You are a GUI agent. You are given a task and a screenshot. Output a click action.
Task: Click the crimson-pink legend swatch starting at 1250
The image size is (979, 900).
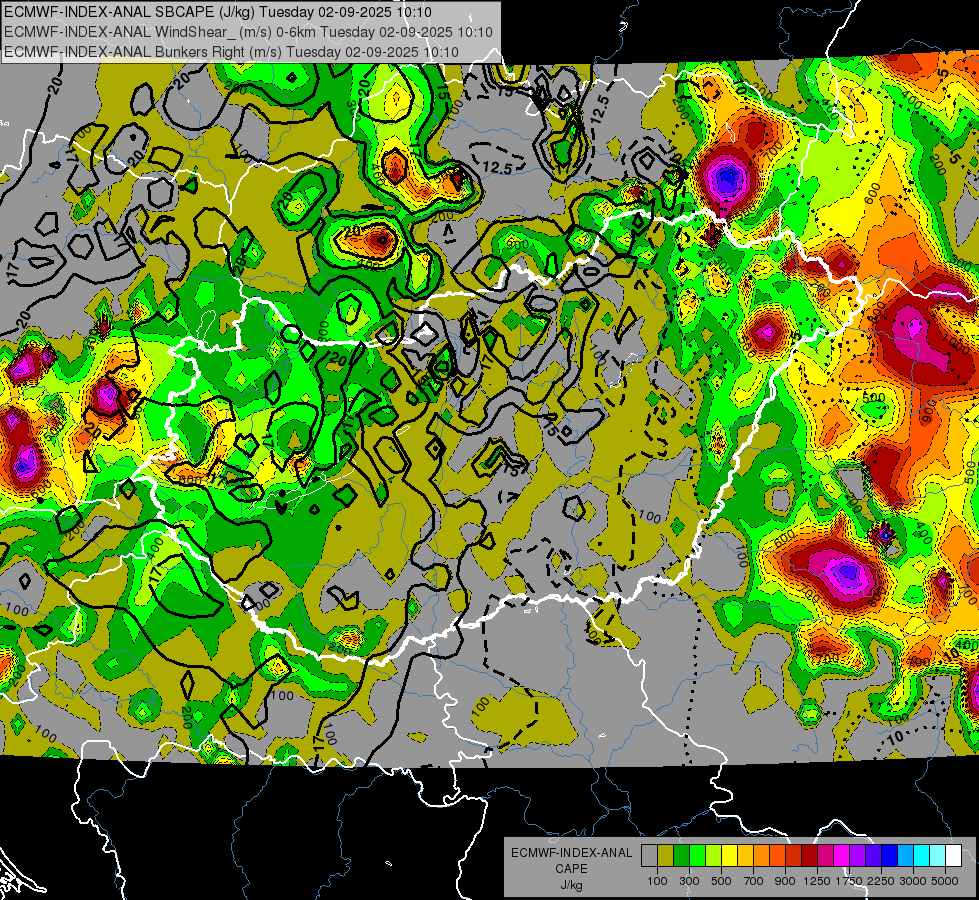coord(825,856)
